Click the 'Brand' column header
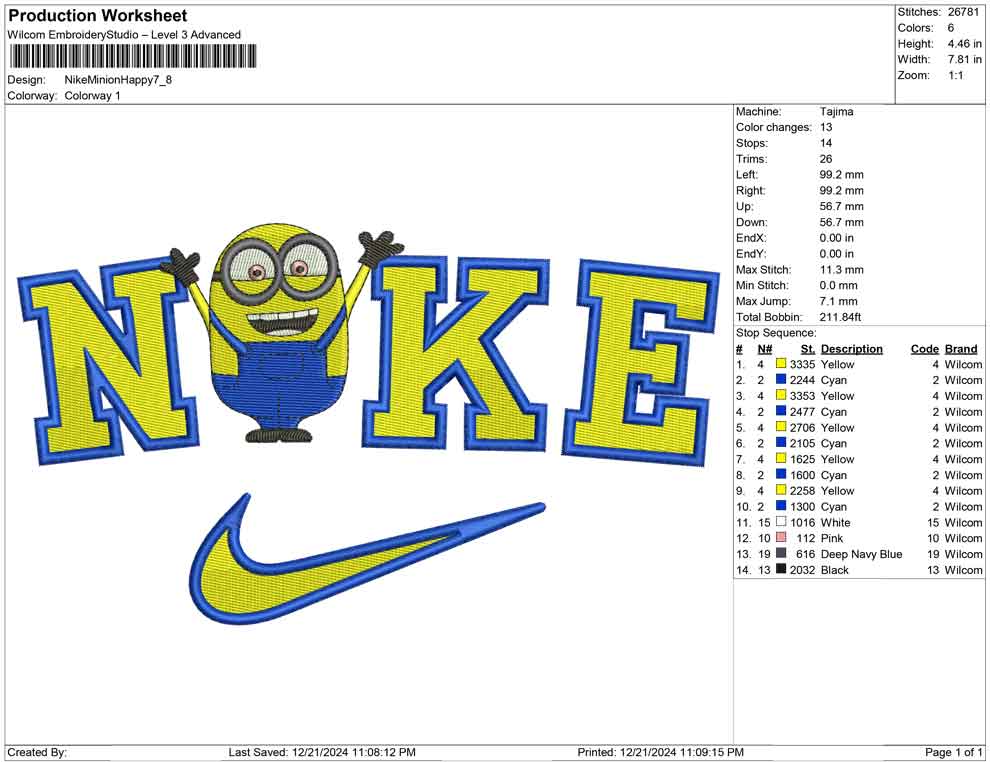Viewport: 990px width, 762px height. point(961,349)
